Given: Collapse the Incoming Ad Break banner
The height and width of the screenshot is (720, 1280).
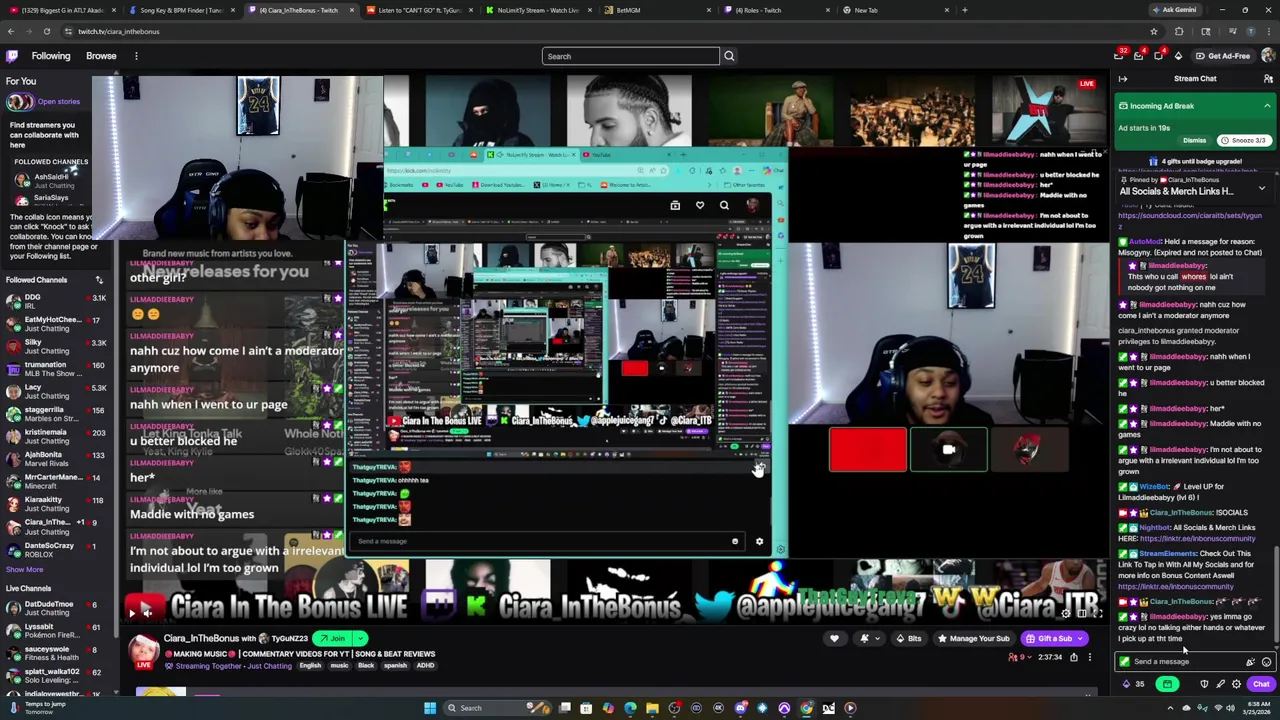Looking at the screenshot, I should 1267,106.
